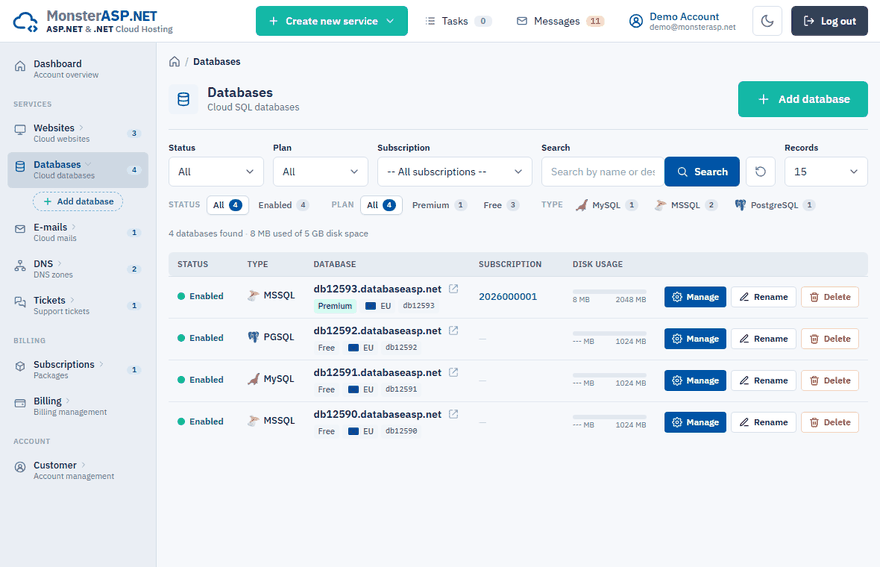The width and height of the screenshot is (880, 567).
Task: Click the Customer user icon in sidebar
Action: (20, 467)
